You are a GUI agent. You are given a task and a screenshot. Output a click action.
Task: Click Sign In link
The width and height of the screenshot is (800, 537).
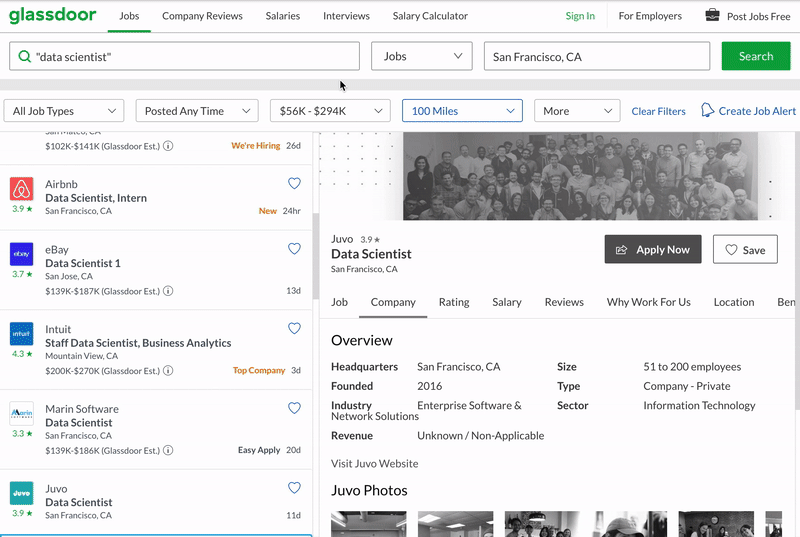point(580,16)
